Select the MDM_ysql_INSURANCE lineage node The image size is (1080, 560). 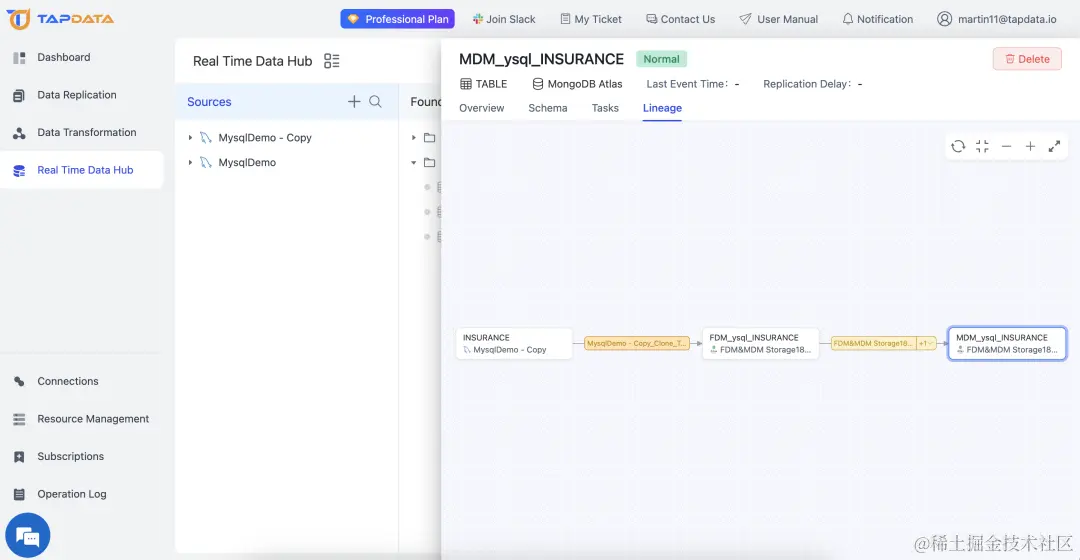coord(1007,343)
